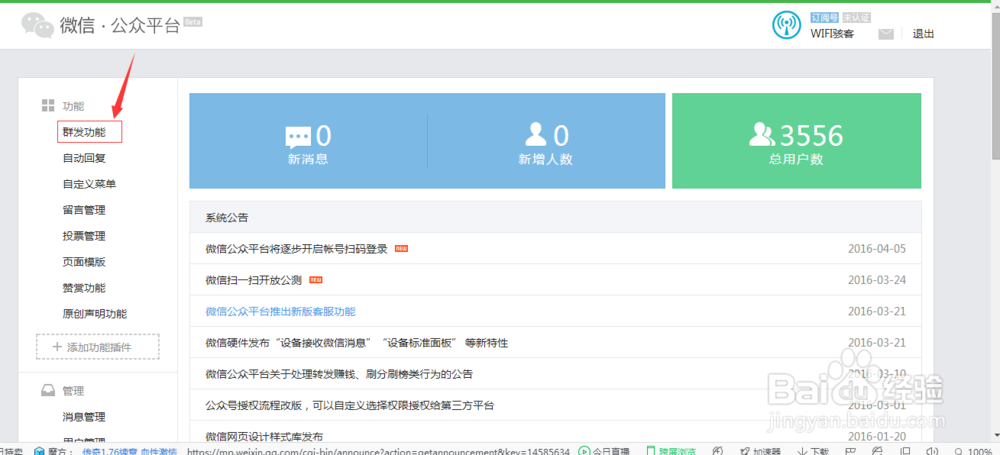Click the 添加功能插件 button
Image resolution: width=1000 pixels, height=455 pixels.
click(x=98, y=347)
